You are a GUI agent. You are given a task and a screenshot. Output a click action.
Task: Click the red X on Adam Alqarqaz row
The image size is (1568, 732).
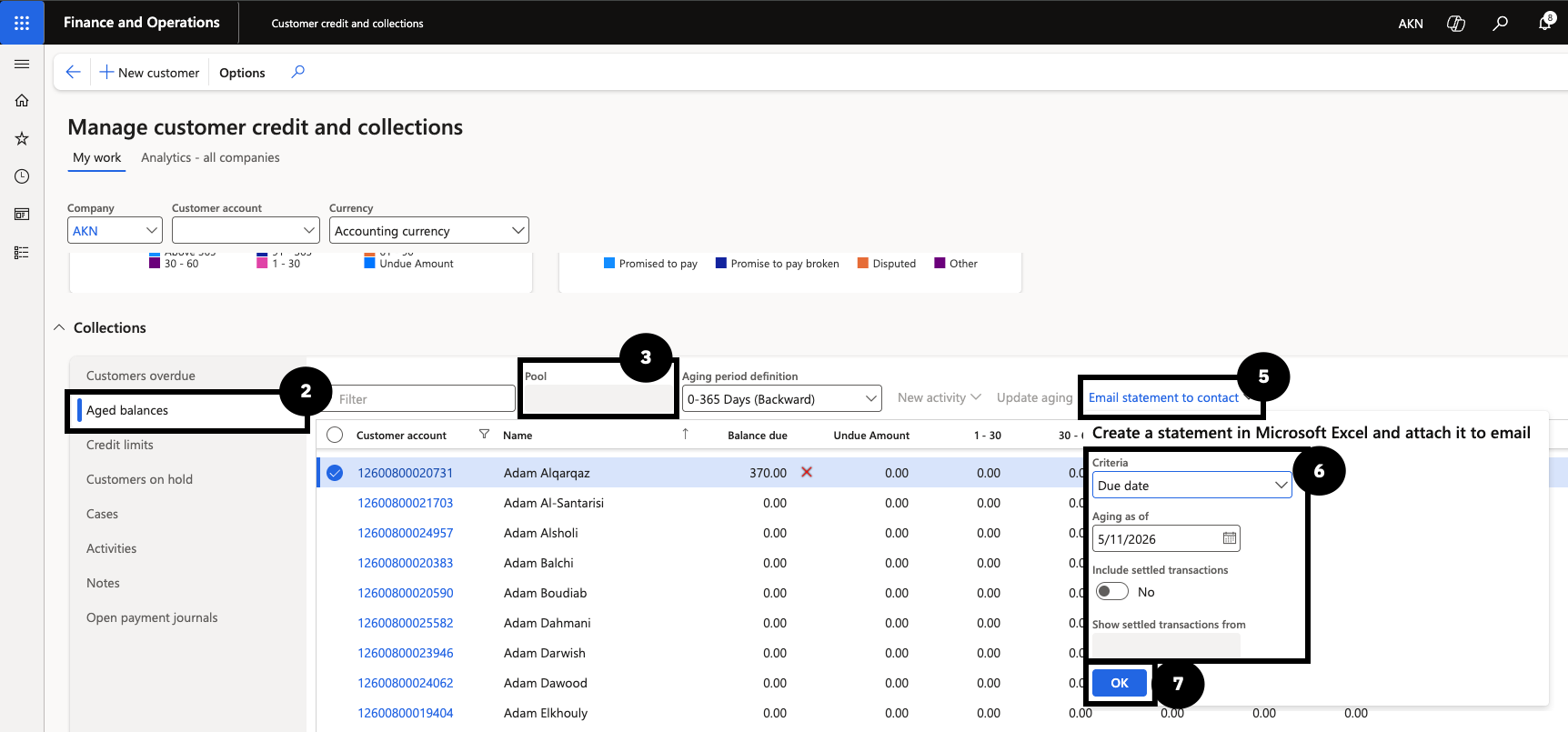(807, 472)
